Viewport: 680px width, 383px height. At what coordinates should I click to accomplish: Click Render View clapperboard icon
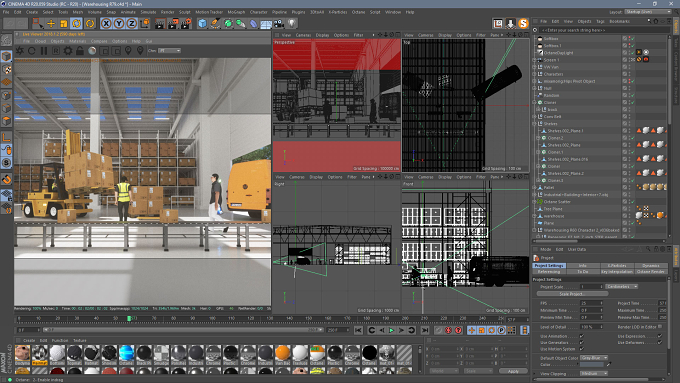point(160,23)
